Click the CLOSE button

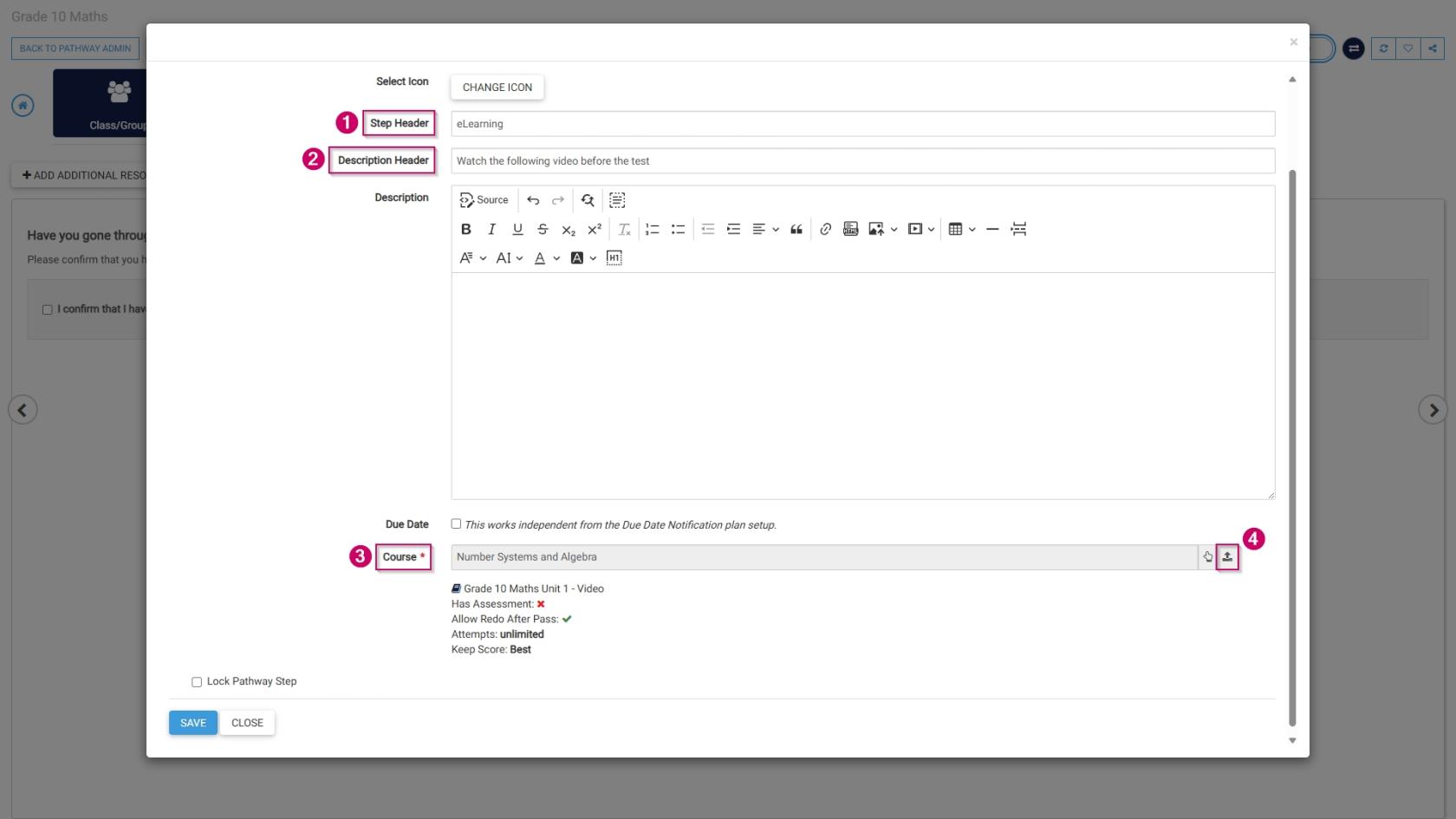[x=247, y=723]
